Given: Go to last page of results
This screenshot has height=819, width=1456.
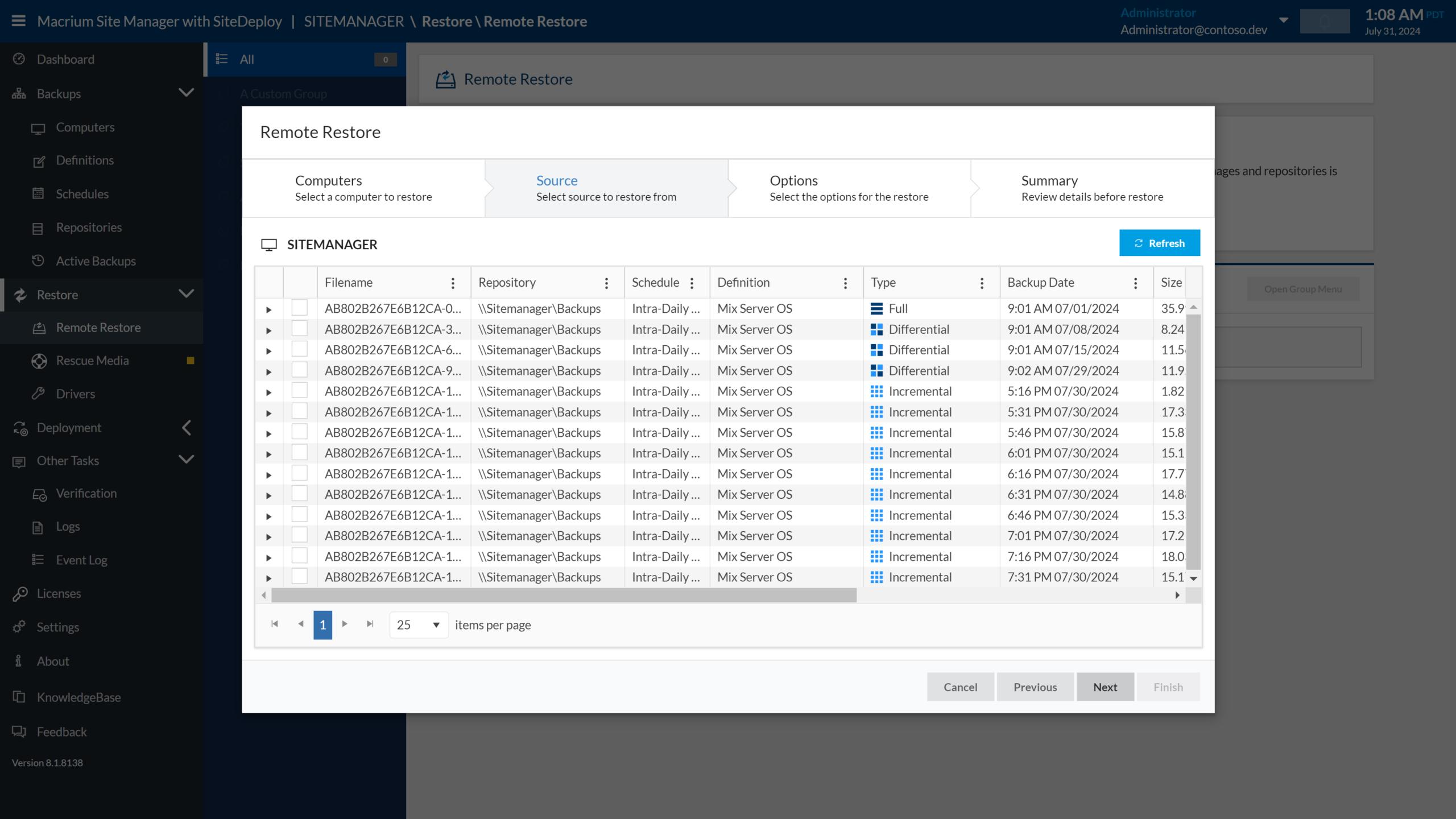Looking at the screenshot, I should coord(370,624).
